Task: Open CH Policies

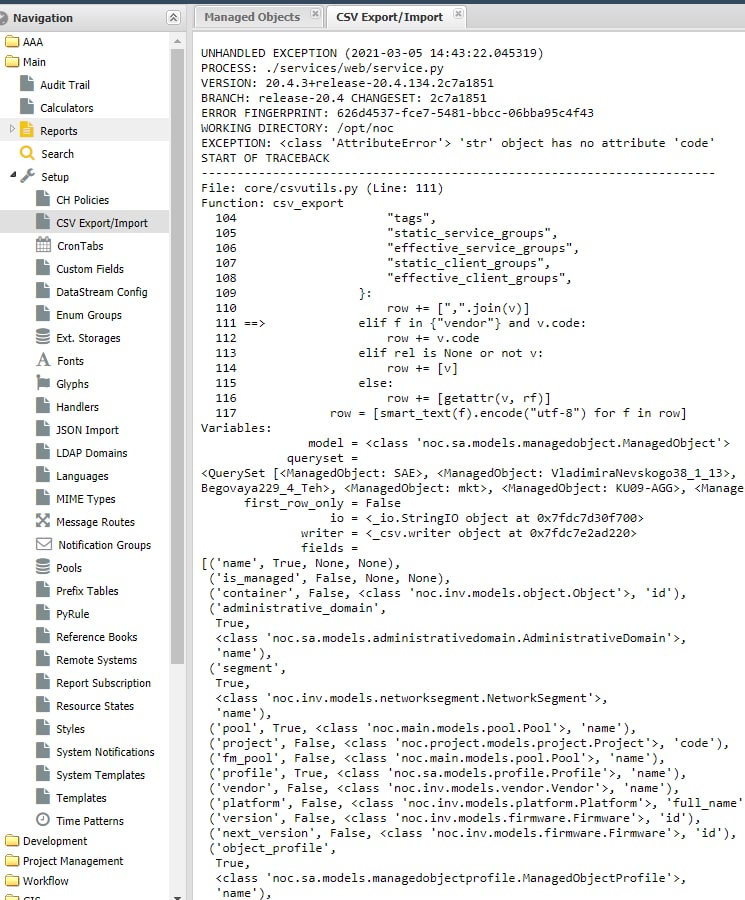Action: (x=82, y=200)
